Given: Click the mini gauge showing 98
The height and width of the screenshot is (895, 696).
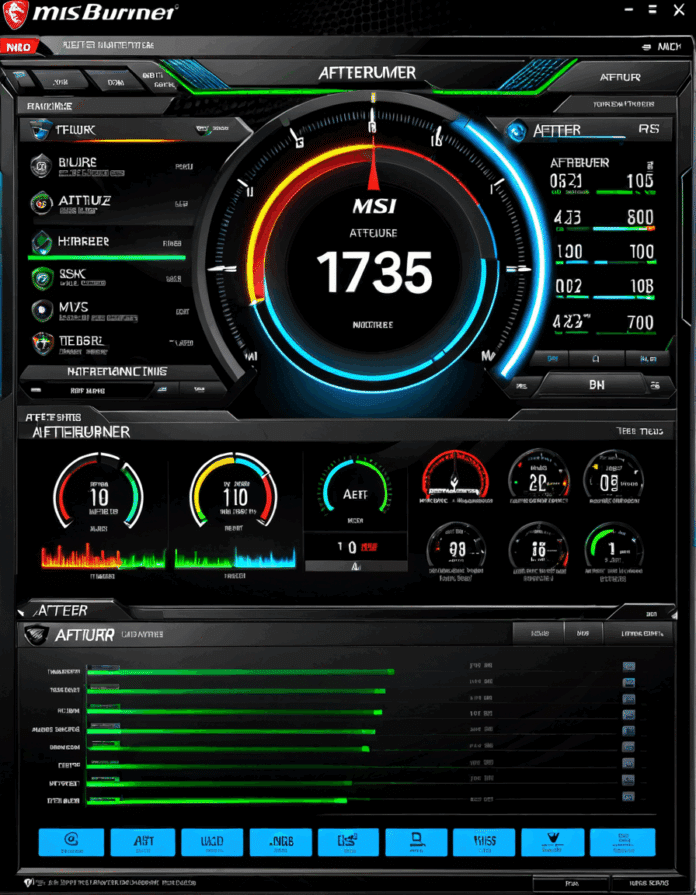Looking at the screenshot, I should (x=456, y=550).
